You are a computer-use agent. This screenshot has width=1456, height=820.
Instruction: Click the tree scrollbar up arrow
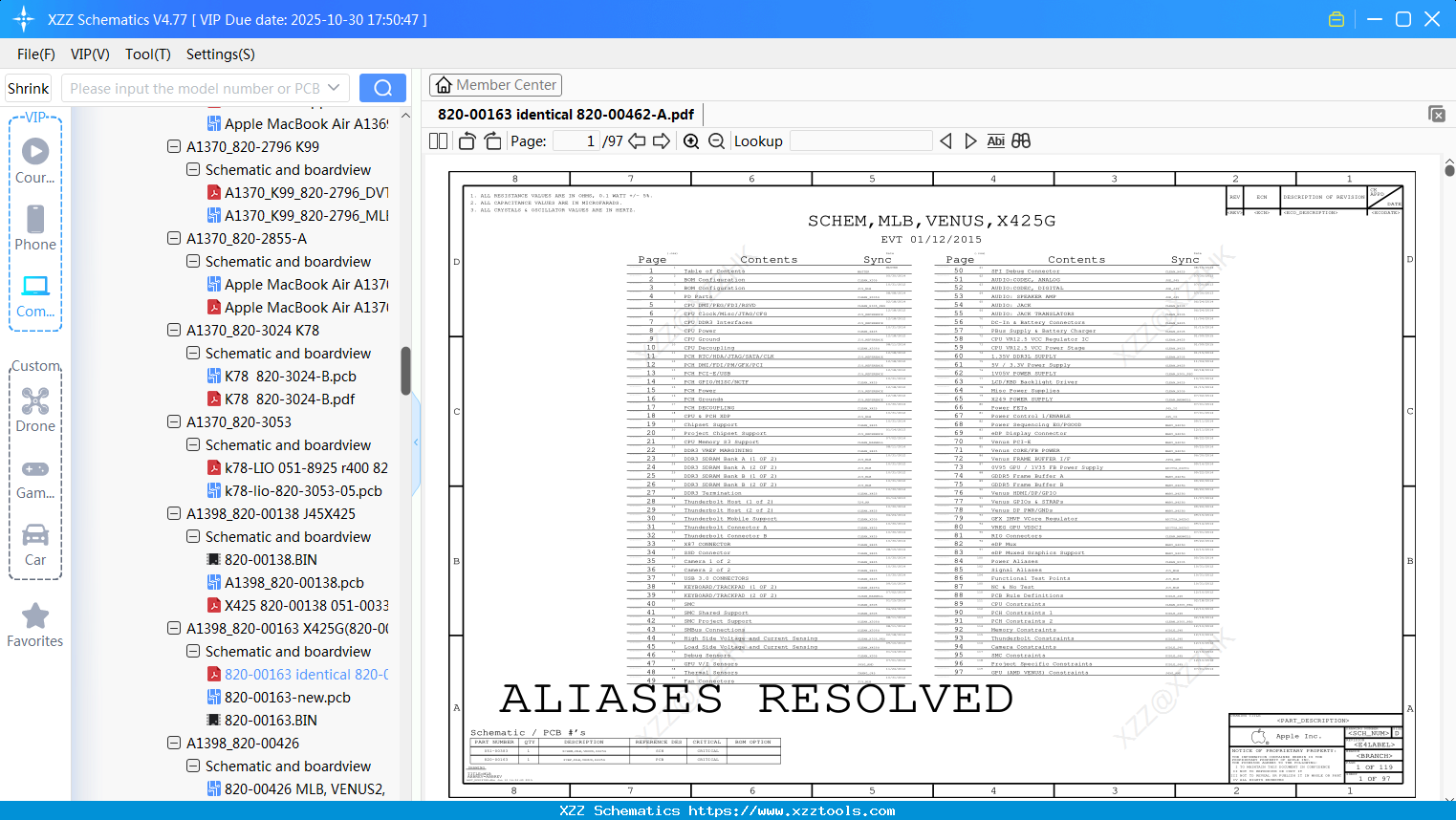(405, 116)
